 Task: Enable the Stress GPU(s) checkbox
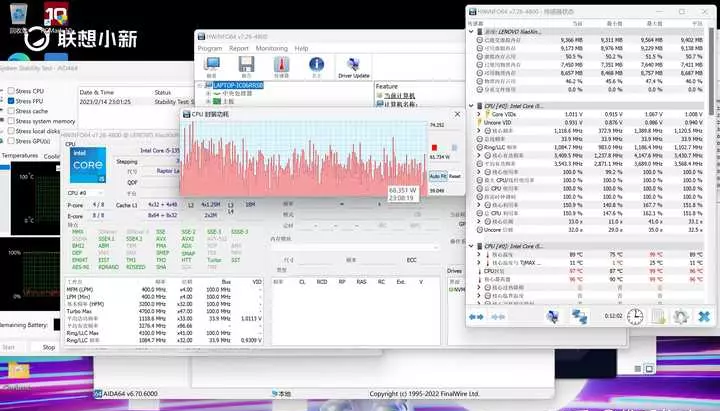click(x=11, y=141)
